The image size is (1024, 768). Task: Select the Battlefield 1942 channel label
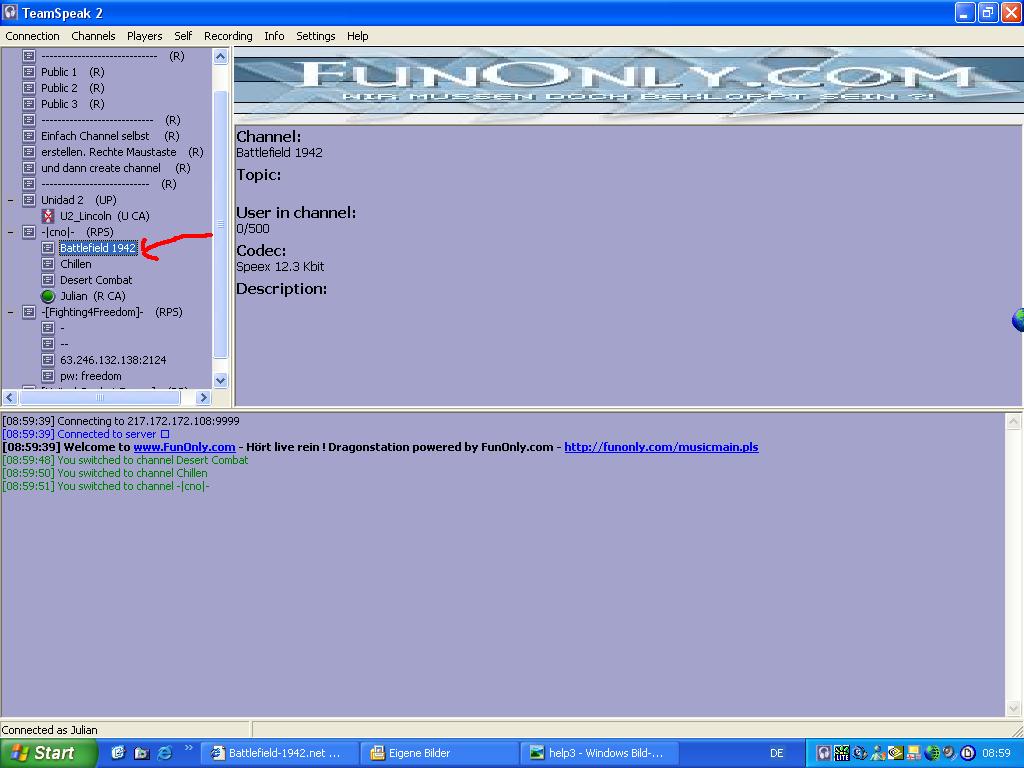click(98, 248)
